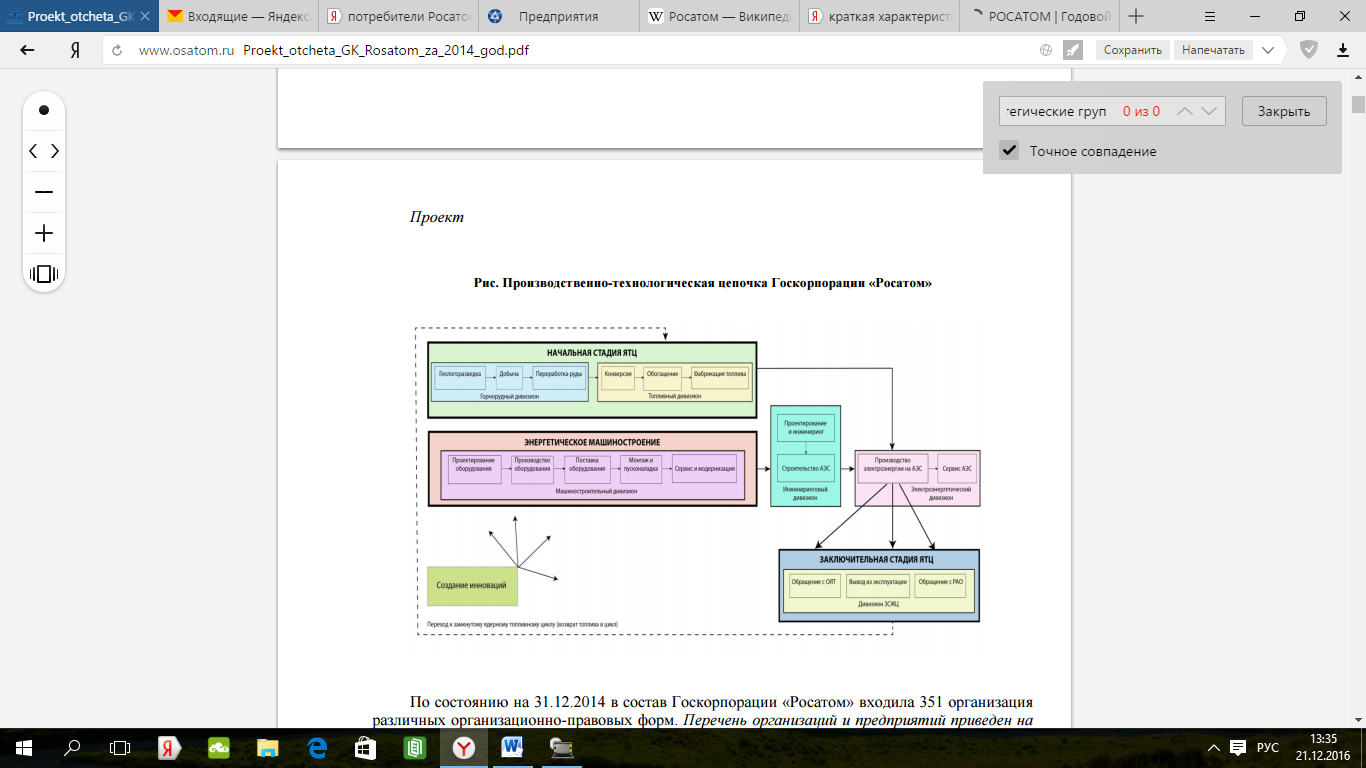Open File Explorer from taskbar

267,747
